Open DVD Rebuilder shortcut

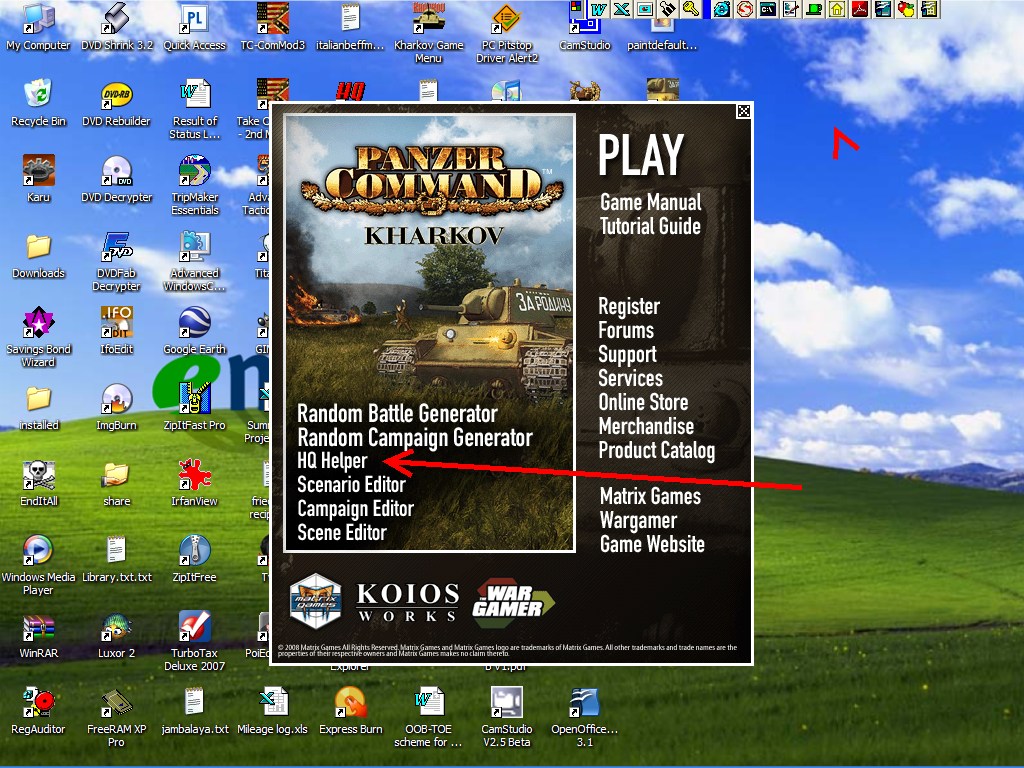pos(116,103)
